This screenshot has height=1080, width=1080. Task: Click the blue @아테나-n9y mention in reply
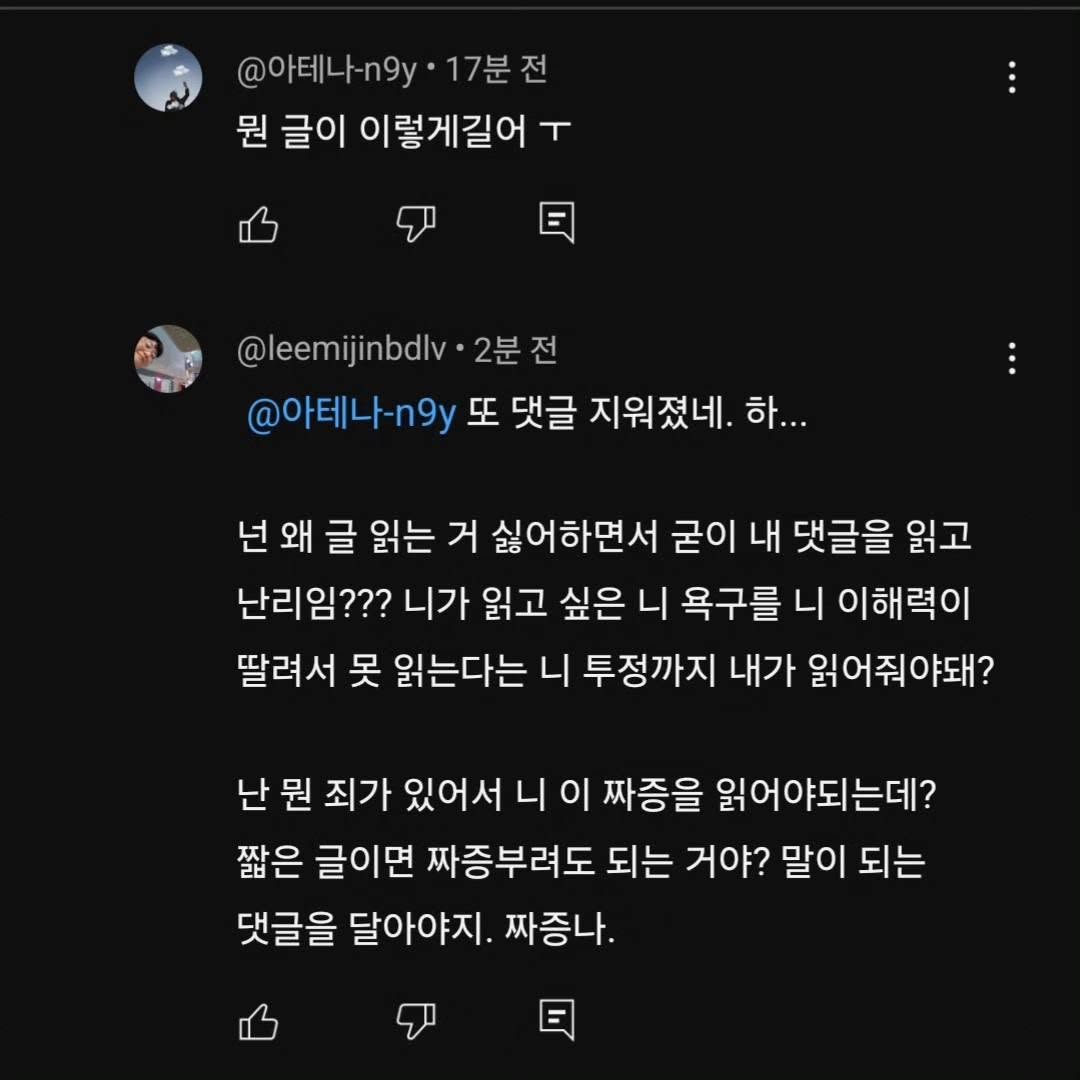point(351,414)
